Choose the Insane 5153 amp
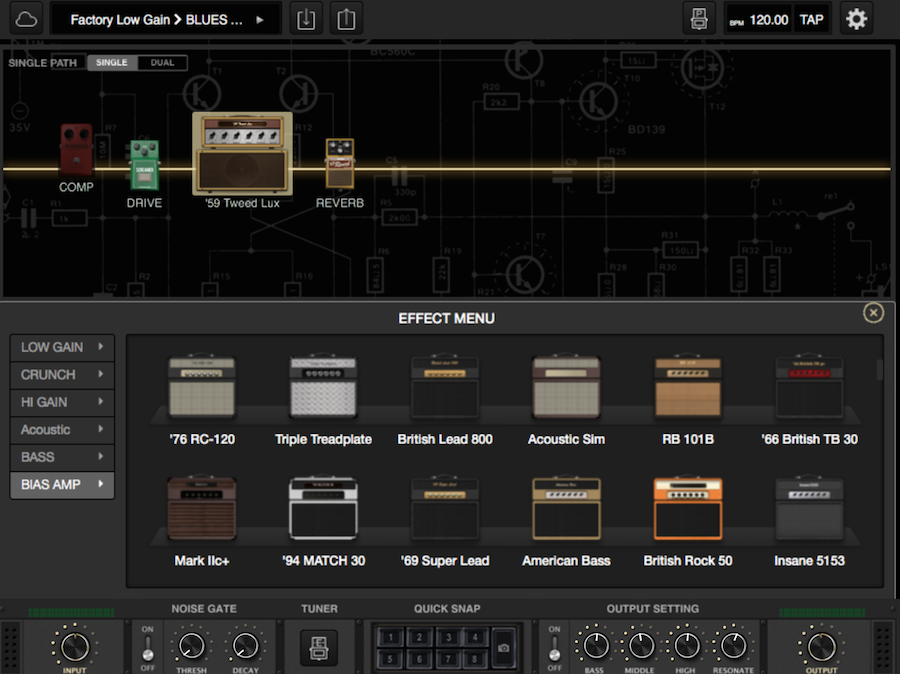Image resolution: width=900 pixels, height=674 pixels. (x=809, y=508)
